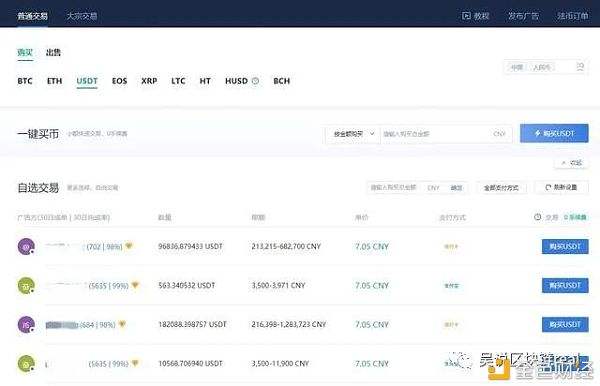Image resolution: width=600 pixels, height=386 pixels.
Task: Choose the BTC coin tab
Action: click(25, 81)
